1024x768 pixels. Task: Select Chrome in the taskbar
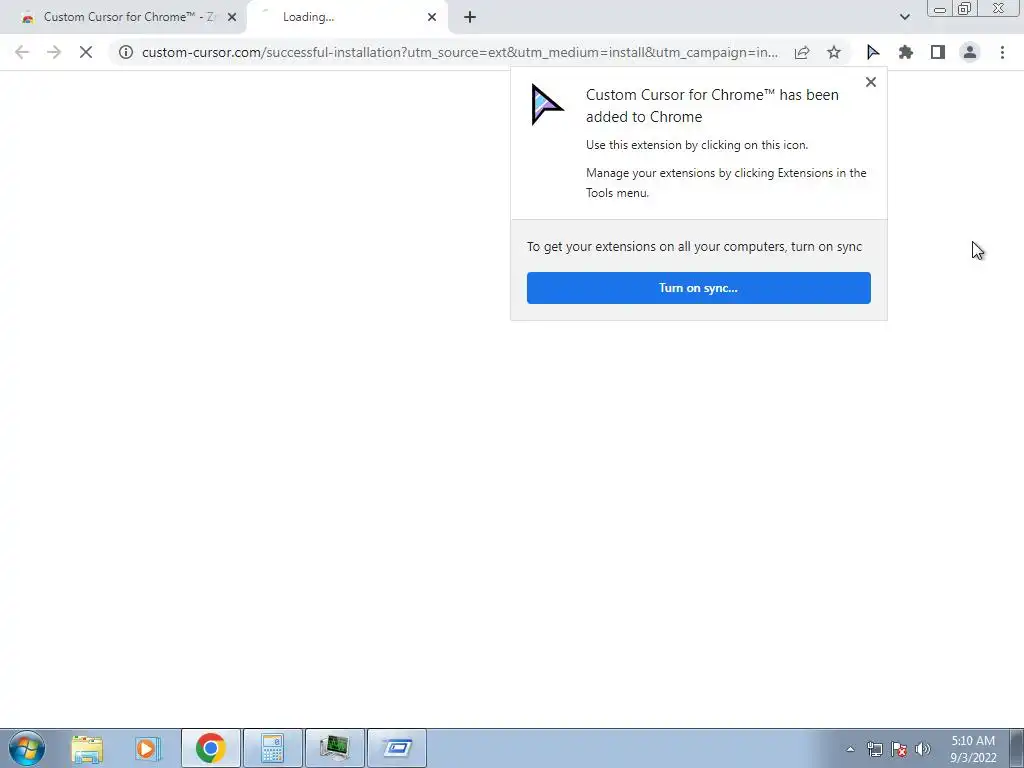pos(210,748)
